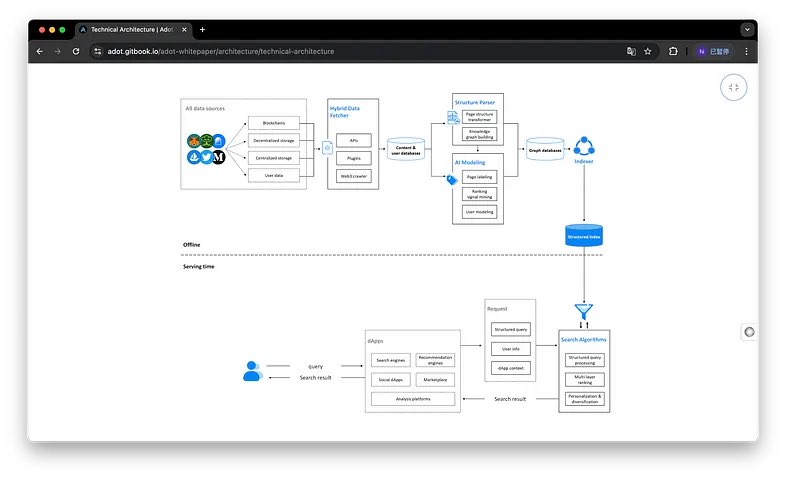Click the Serving time label
The height and width of the screenshot is (479, 786).
point(199,267)
